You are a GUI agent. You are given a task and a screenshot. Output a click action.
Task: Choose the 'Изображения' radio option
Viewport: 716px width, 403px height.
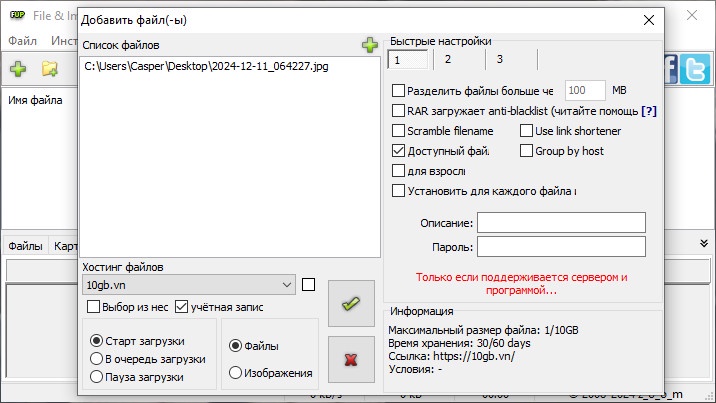coord(235,372)
